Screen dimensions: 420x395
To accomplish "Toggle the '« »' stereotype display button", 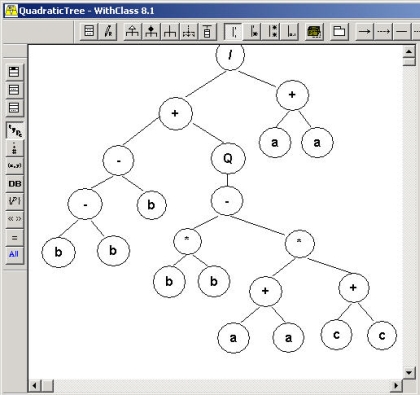I will point(14,219).
